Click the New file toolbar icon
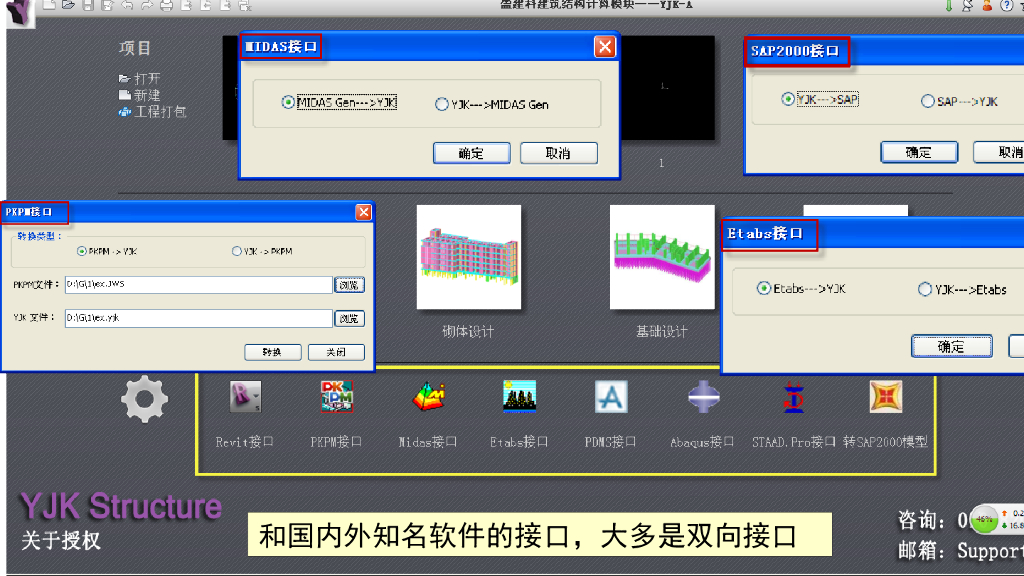 [x=49, y=5]
